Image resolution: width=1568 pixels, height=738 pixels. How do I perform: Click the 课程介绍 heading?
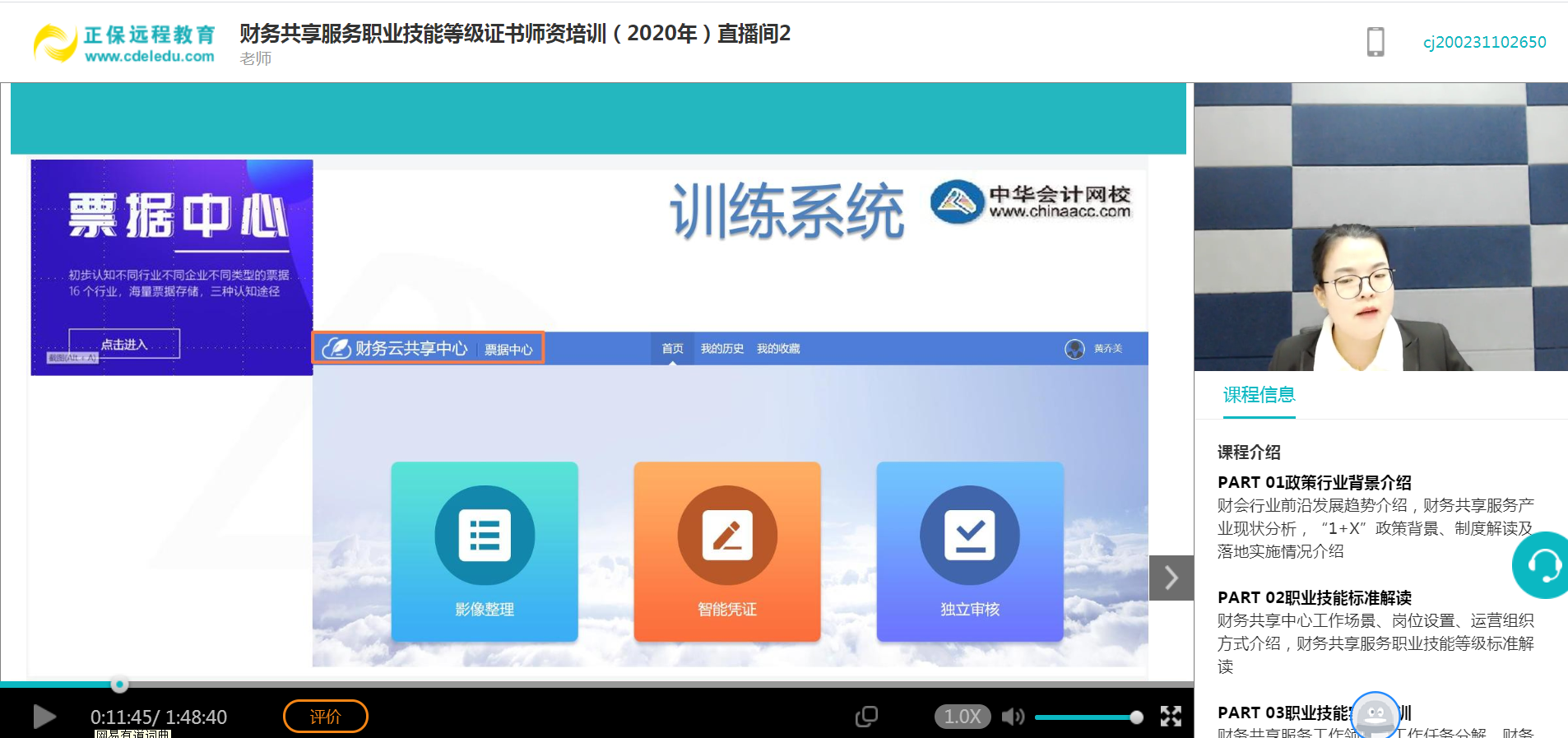pyautogui.click(x=1249, y=452)
